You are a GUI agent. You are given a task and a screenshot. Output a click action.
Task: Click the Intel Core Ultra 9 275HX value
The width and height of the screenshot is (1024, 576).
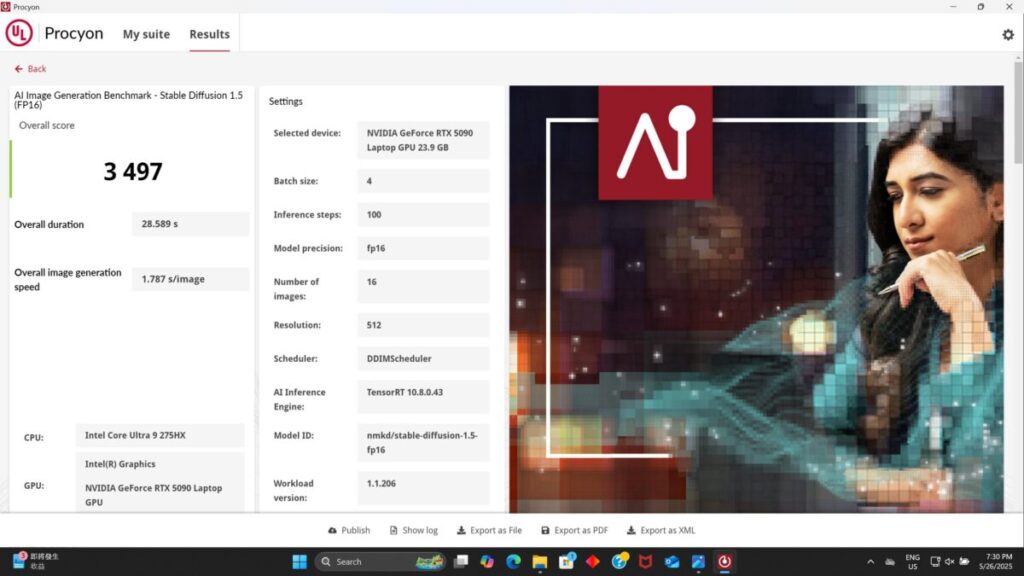click(160, 436)
